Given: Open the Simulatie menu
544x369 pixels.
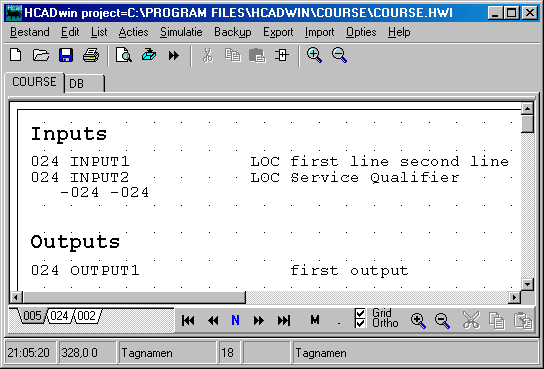Looking at the screenshot, I should pos(181,32).
